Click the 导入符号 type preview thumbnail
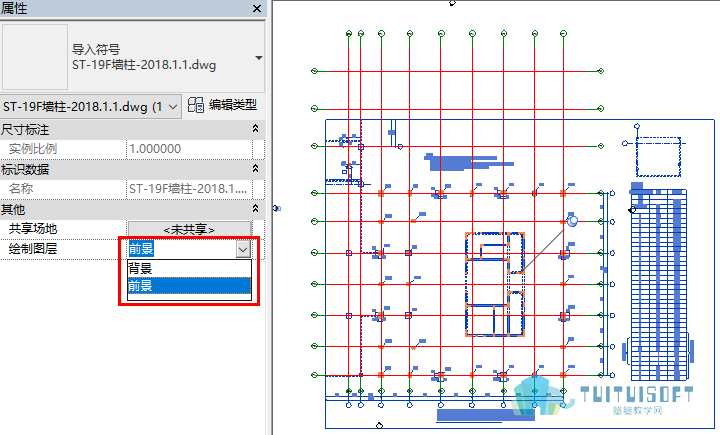Viewport: 720px width, 435px height. [35, 57]
